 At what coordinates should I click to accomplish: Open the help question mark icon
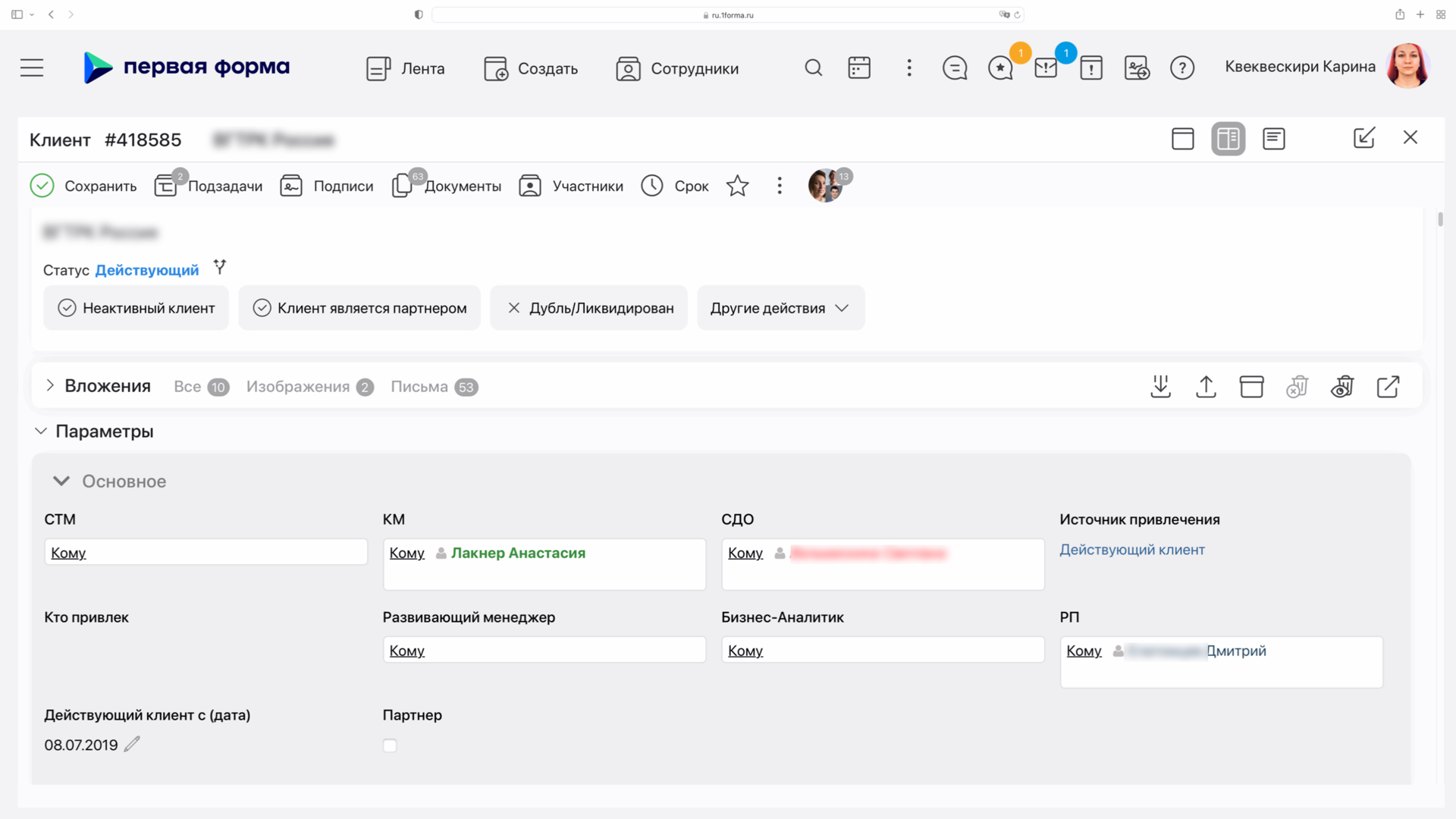1181,68
